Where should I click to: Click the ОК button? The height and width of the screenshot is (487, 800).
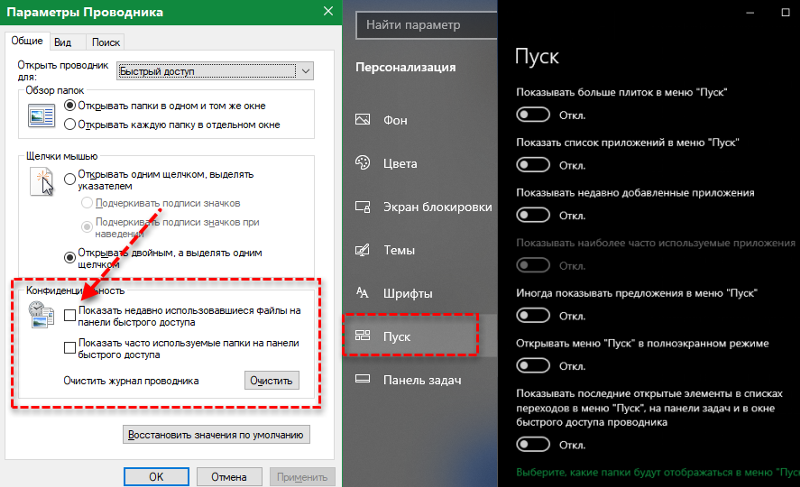point(156,477)
